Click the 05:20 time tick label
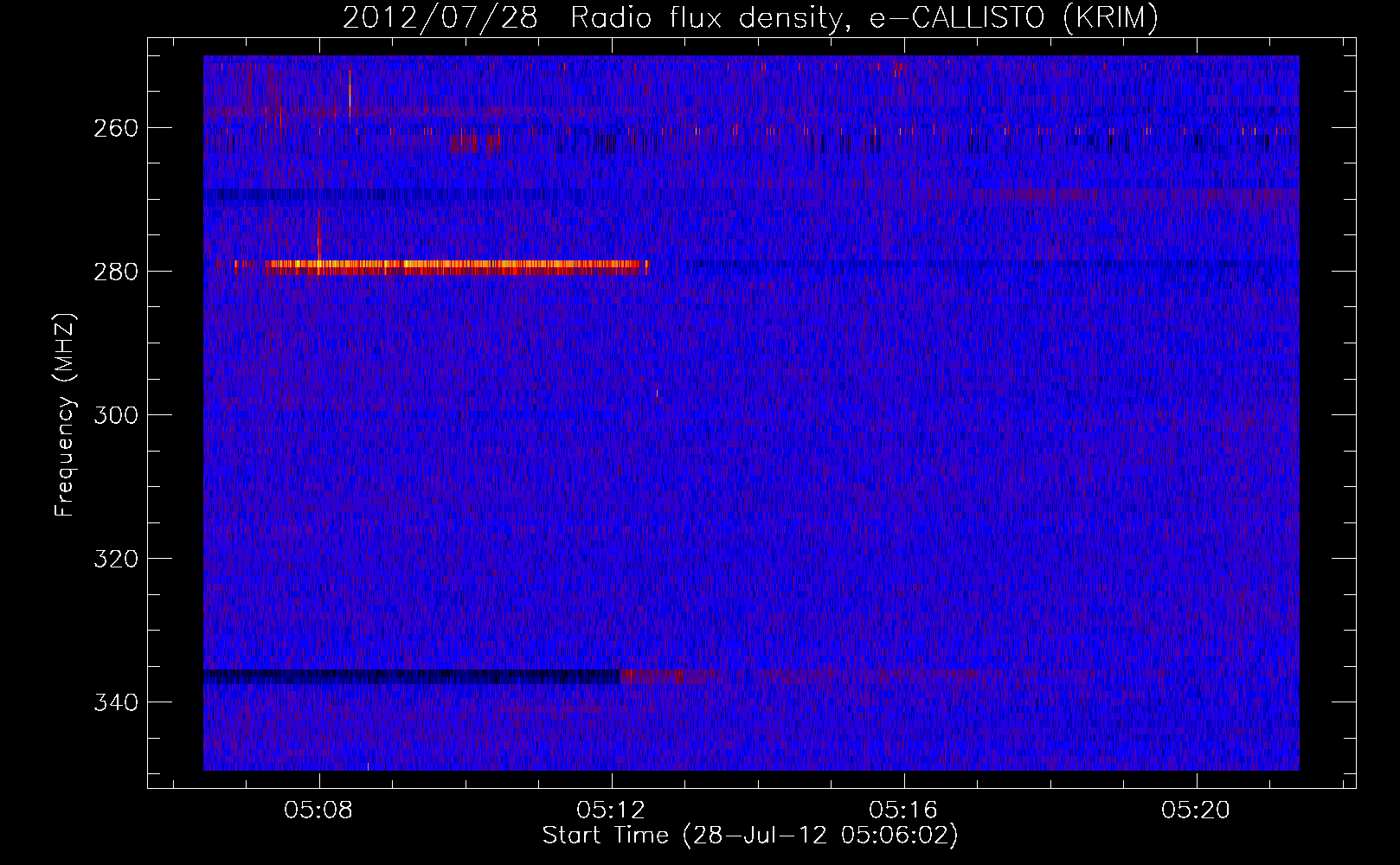The width and height of the screenshot is (1400, 865). point(1197,810)
